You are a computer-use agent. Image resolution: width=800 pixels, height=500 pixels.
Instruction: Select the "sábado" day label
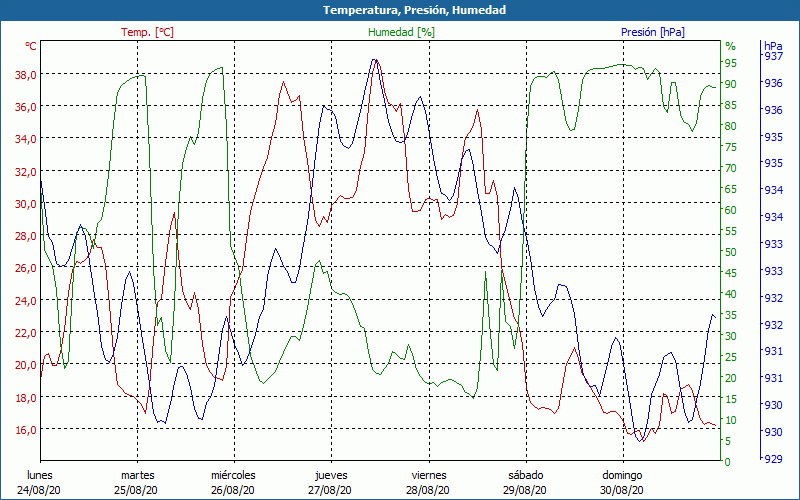click(x=526, y=476)
